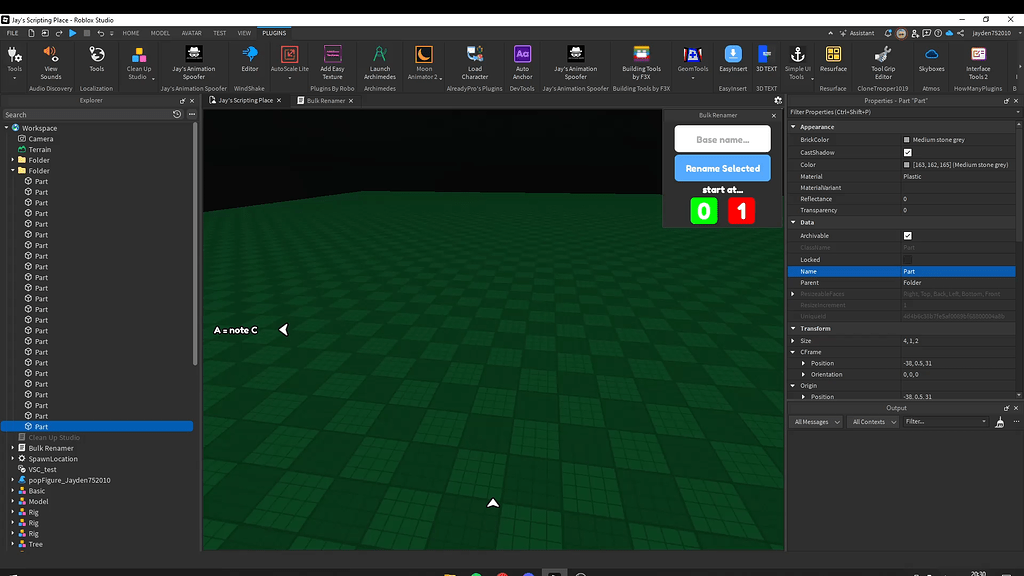Open 3D TEXT plugin

766,59
